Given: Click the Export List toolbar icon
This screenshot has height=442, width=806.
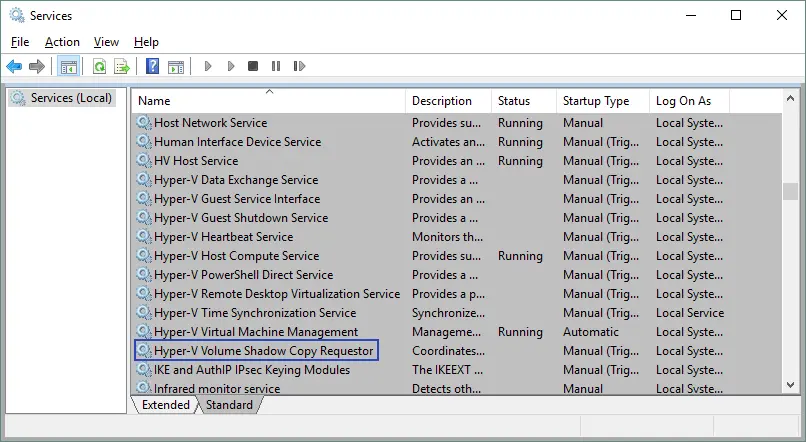Looking at the screenshot, I should [x=122, y=66].
